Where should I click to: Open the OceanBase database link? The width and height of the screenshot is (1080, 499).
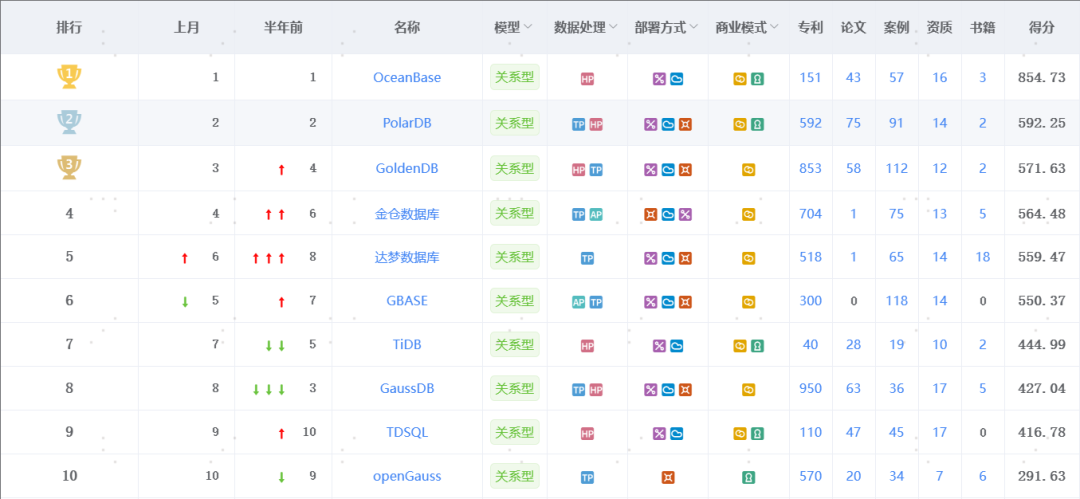point(407,77)
